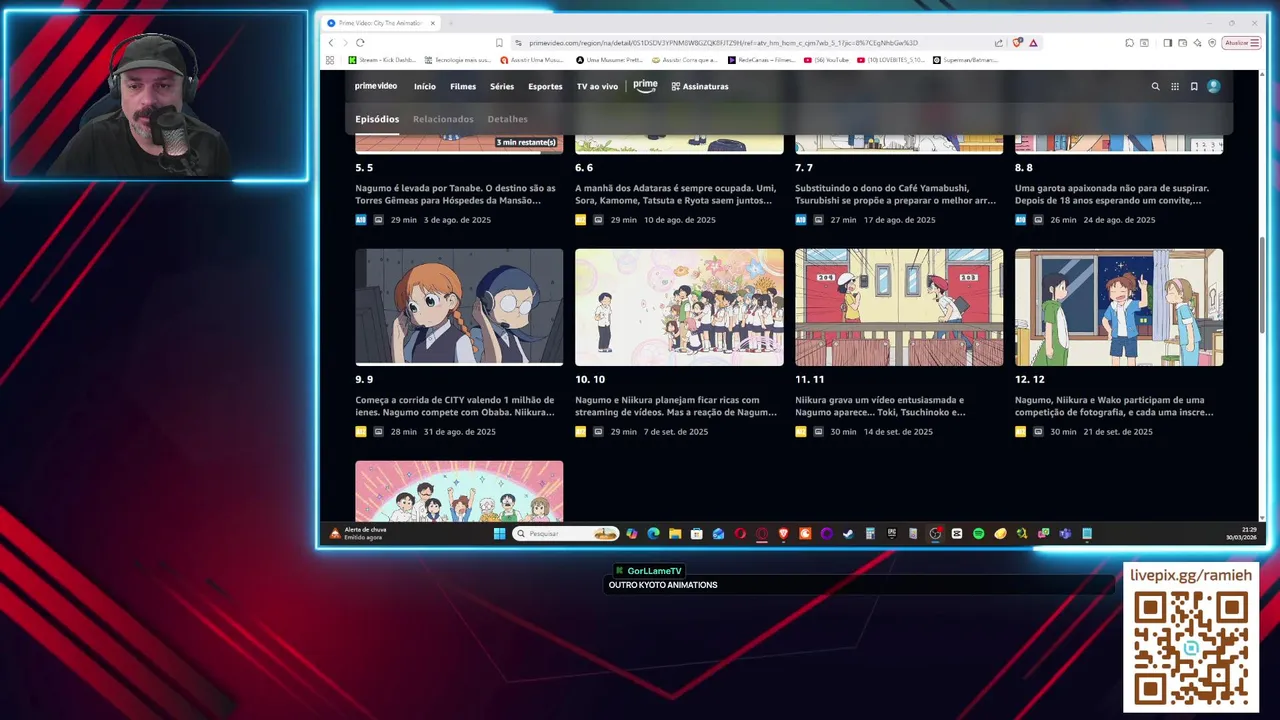Open the Prime channel logo link
Viewport: 1280px width, 720px height.
[x=645, y=86]
